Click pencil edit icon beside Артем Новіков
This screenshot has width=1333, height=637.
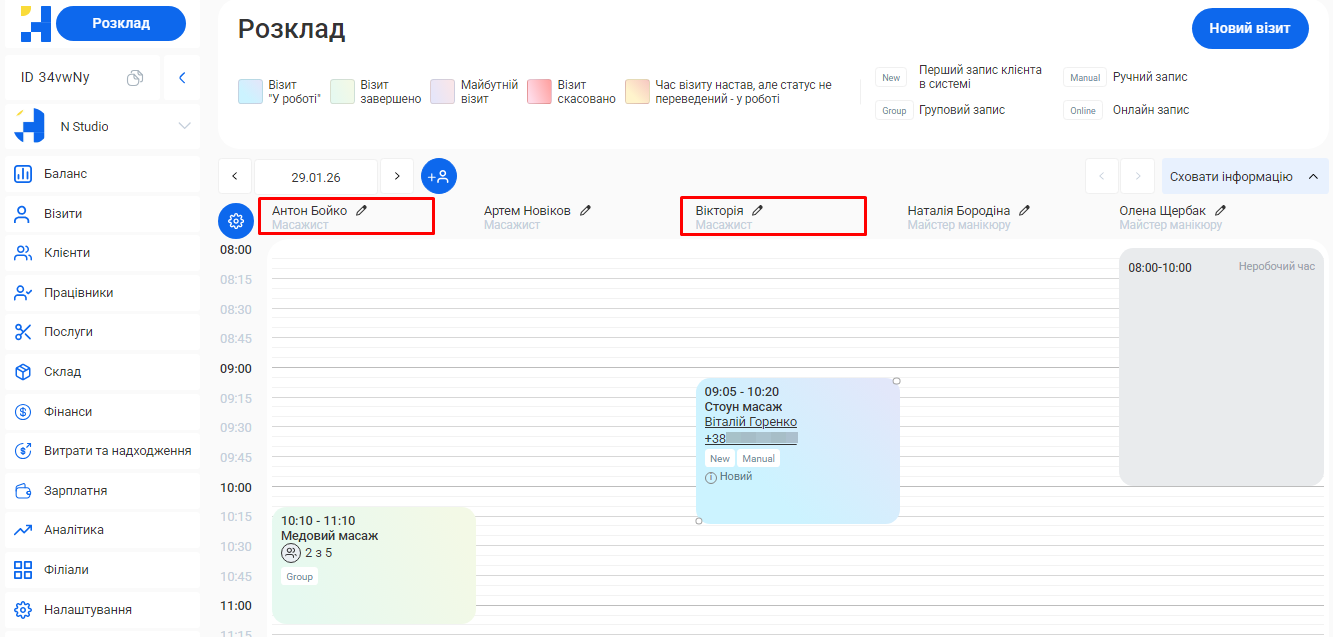click(x=586, y=211)
